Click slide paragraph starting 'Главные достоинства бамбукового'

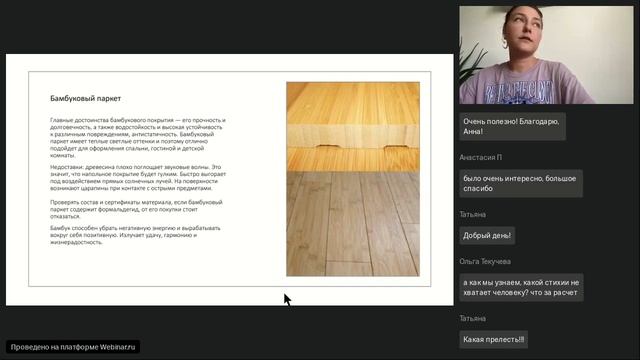click(138, 138)
